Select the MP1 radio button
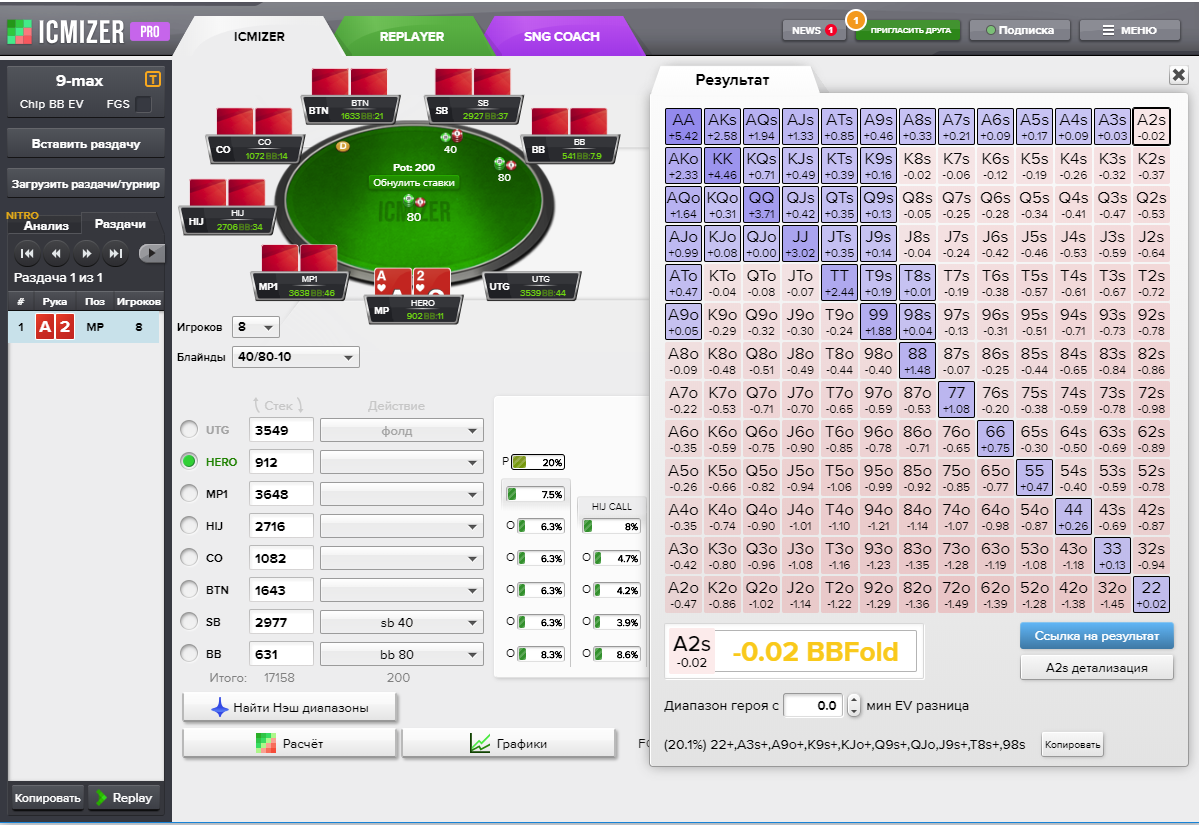The width and height of the screenshot is (1199, 825). click(x=189, y=493)
